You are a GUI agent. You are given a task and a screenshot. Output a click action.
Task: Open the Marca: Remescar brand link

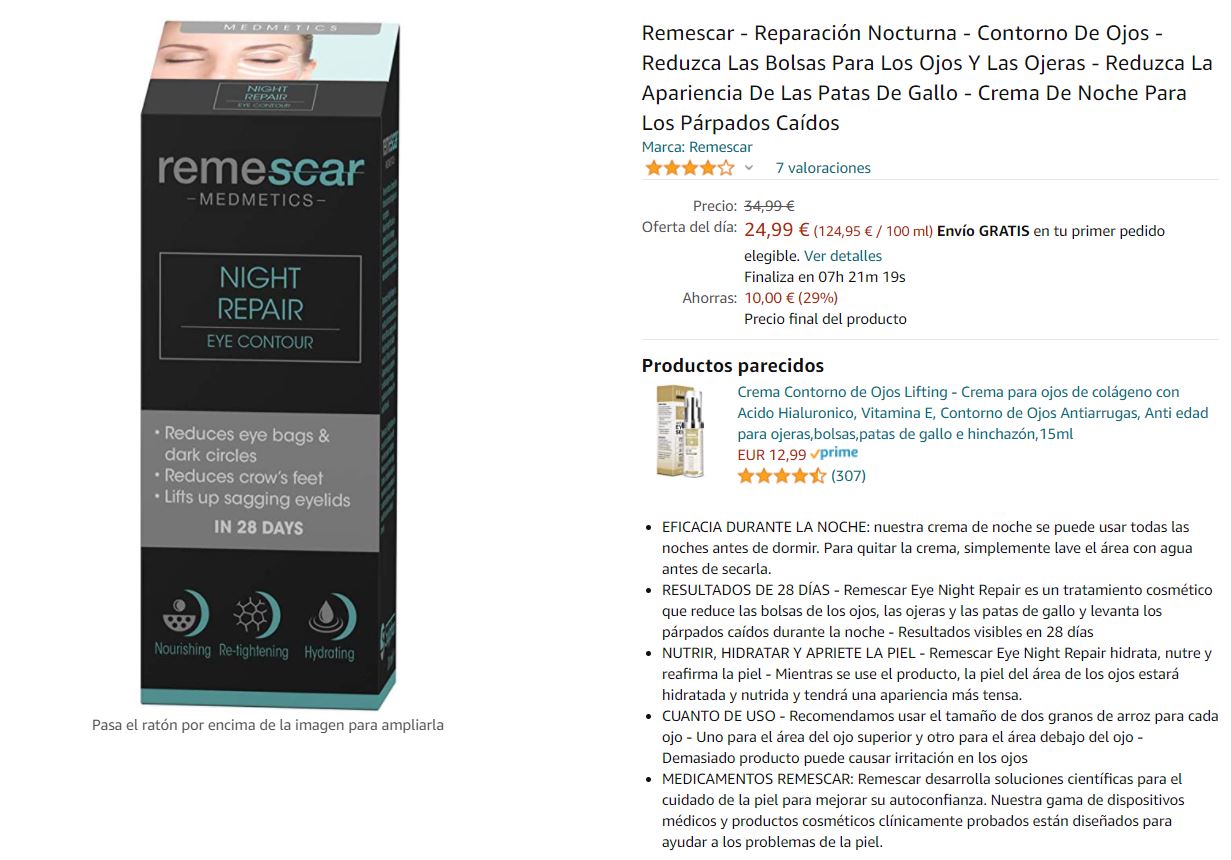coord(697,147)
